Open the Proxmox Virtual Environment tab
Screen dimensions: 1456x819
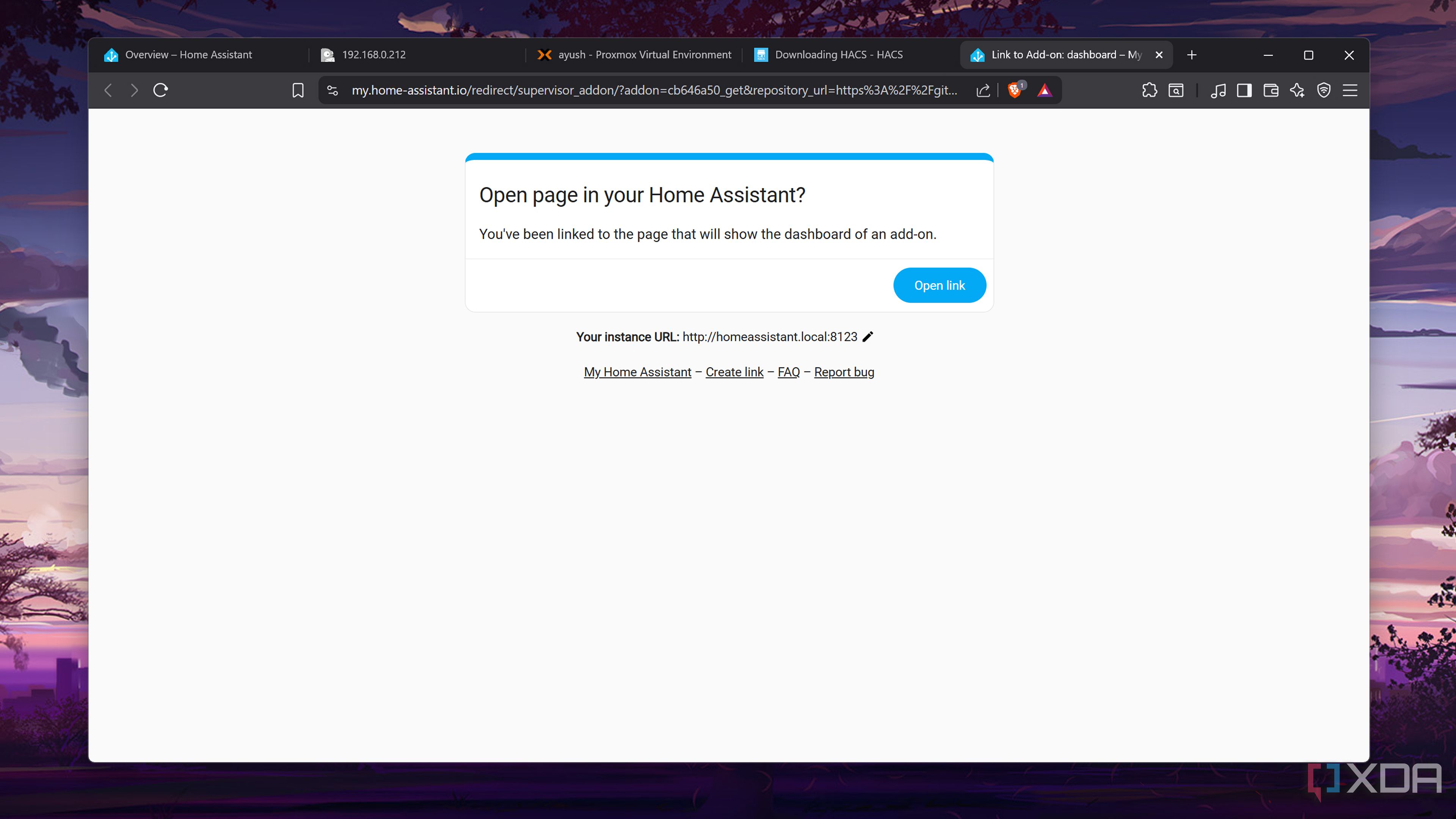point(634,55)
